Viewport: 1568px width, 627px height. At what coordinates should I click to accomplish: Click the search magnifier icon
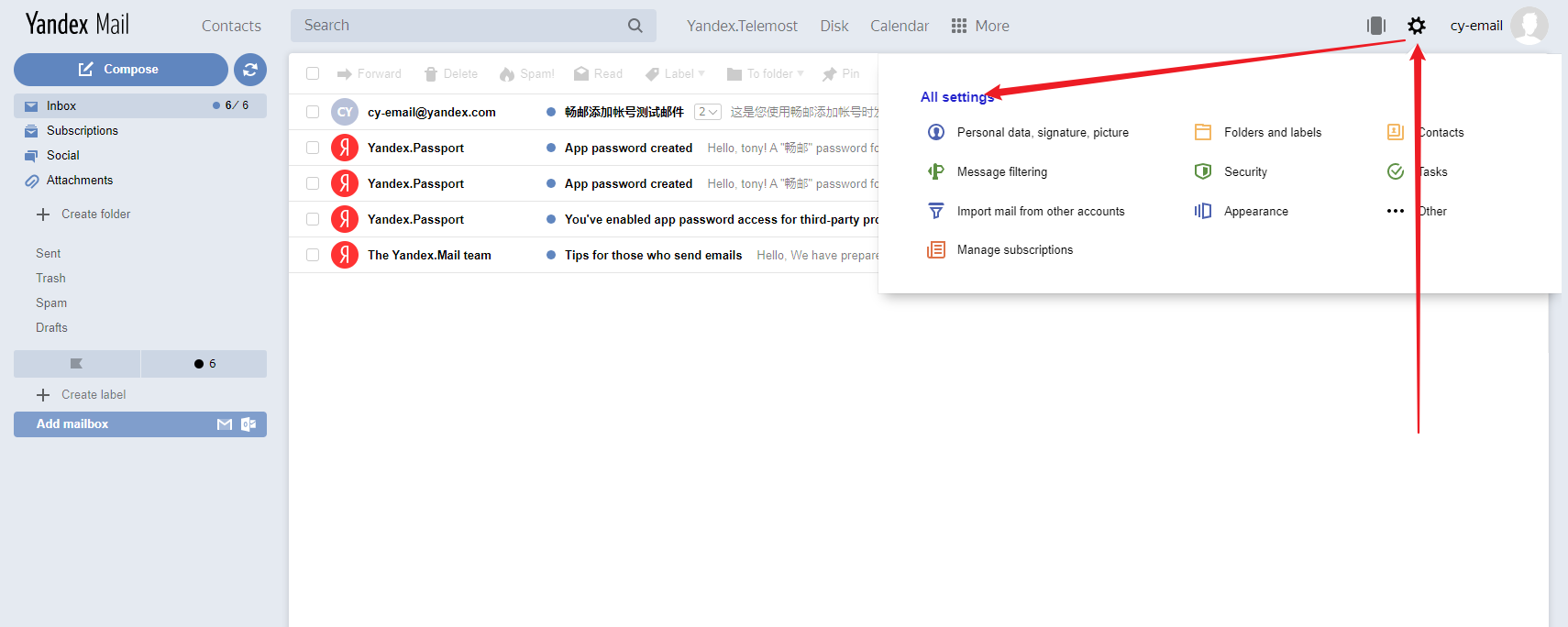(635, 26)
